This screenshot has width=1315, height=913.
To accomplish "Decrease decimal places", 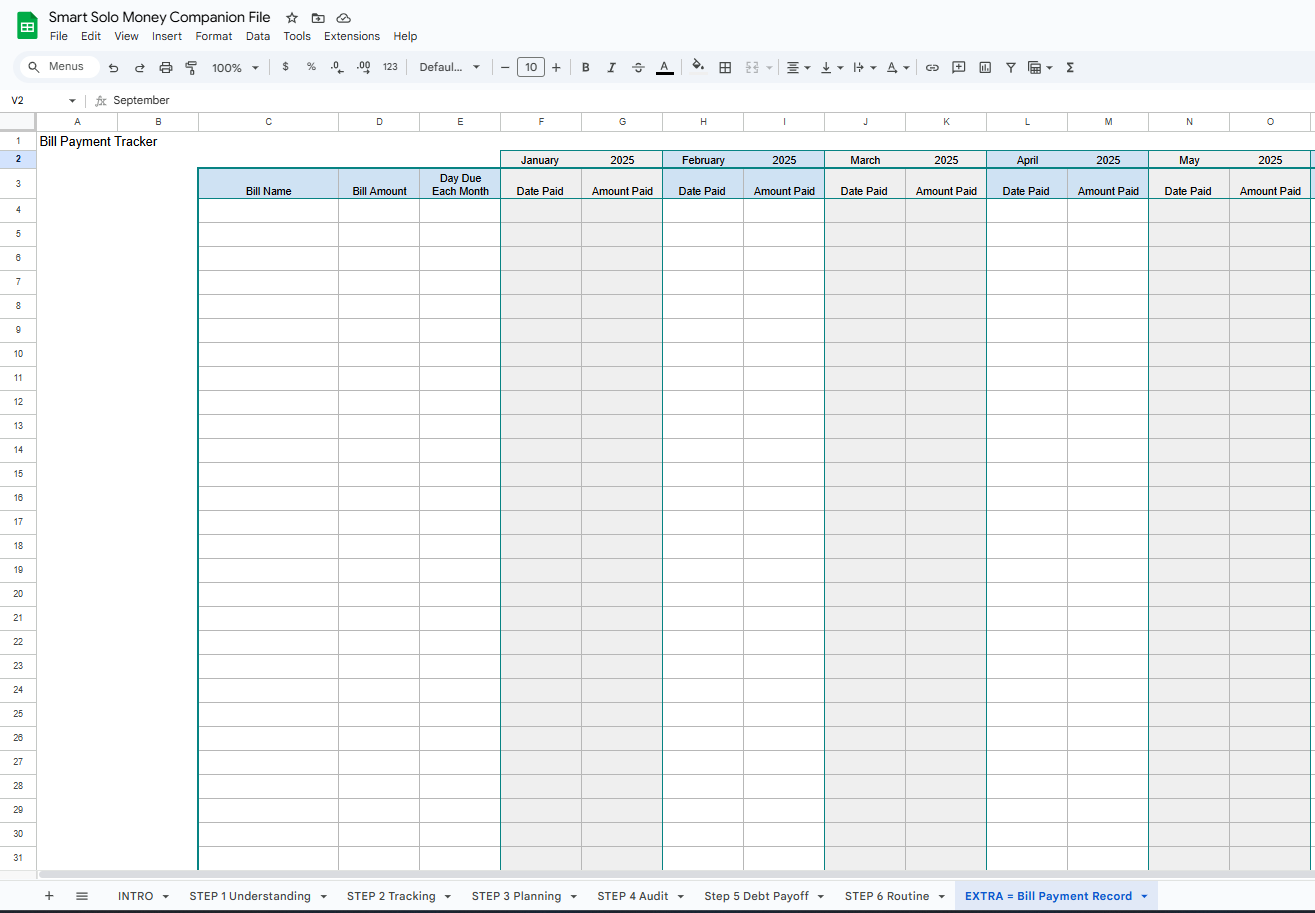I will click(337, 67).
